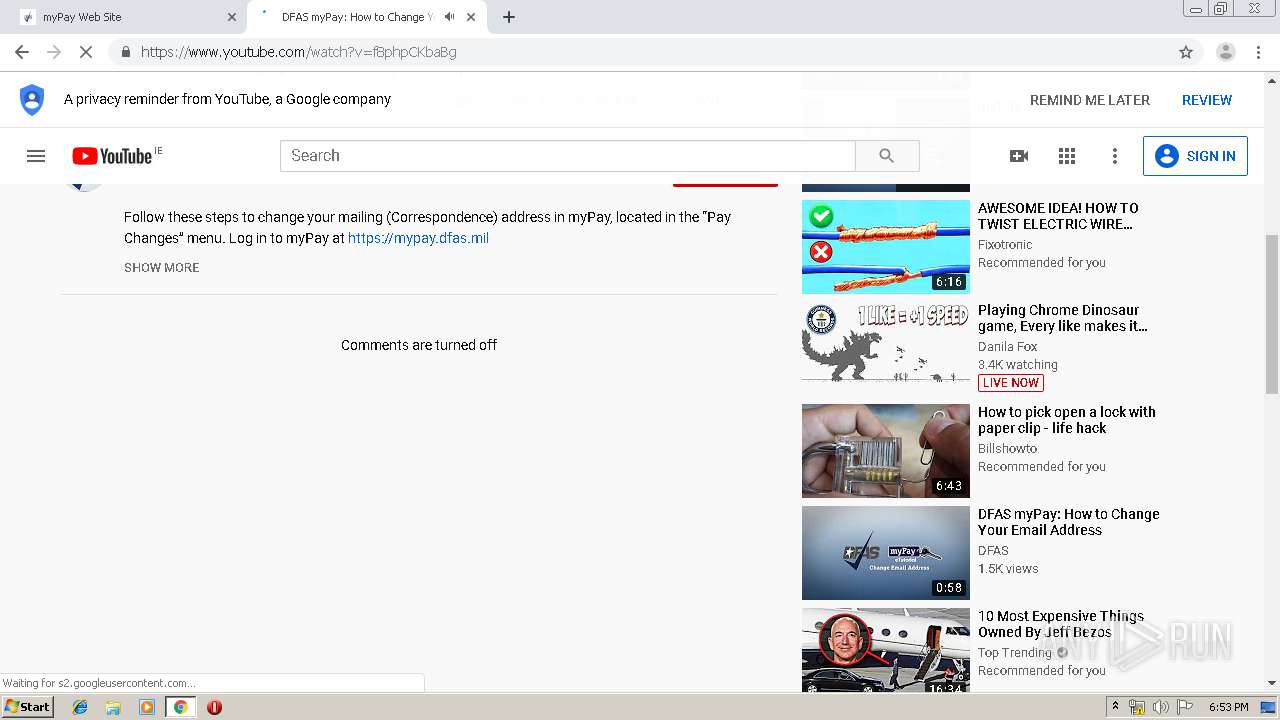Screen dimensions: 1280x720
Task: Stop loading the page
Action: 86,52
